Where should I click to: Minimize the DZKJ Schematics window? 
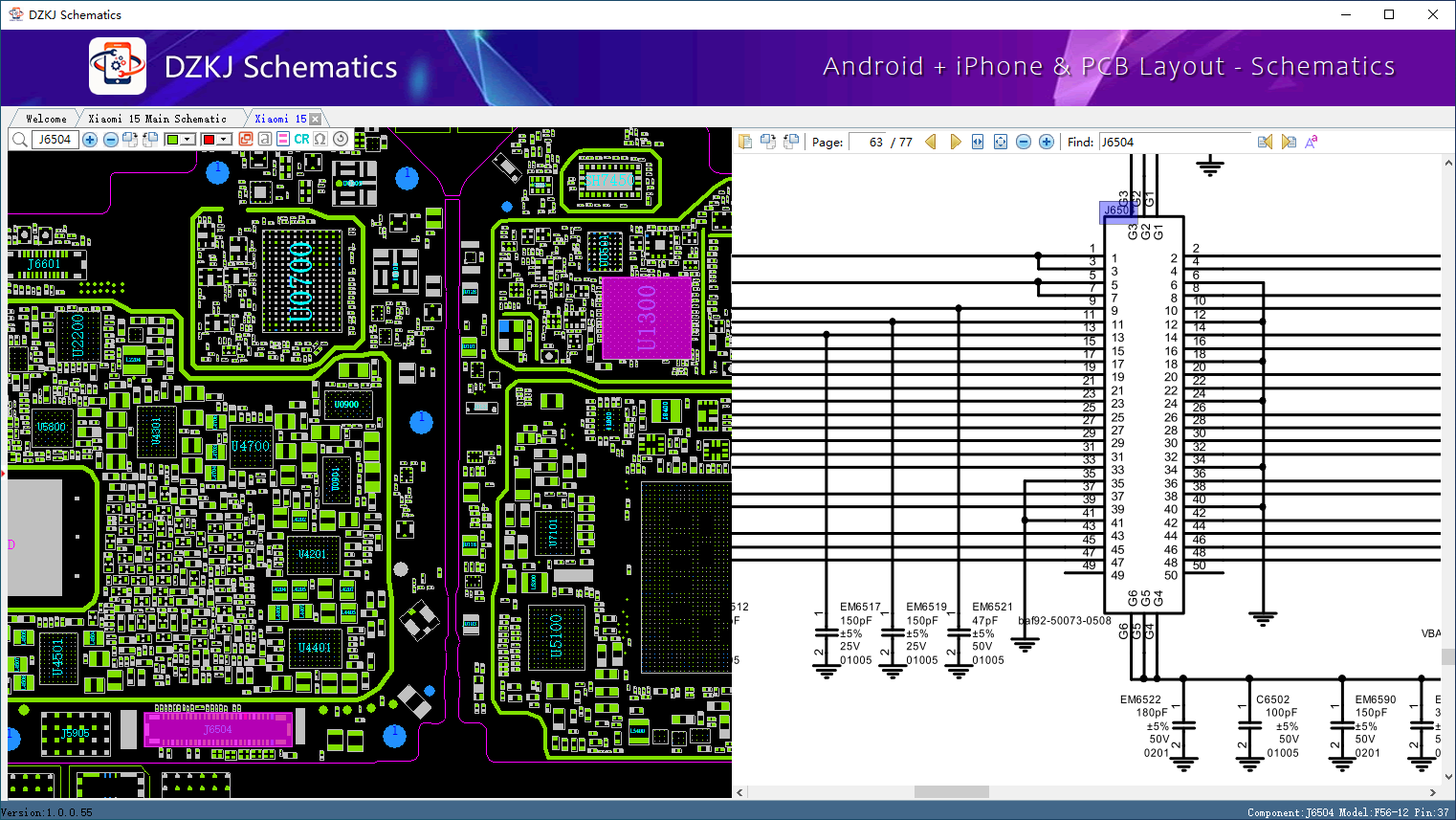[1346, 14]
